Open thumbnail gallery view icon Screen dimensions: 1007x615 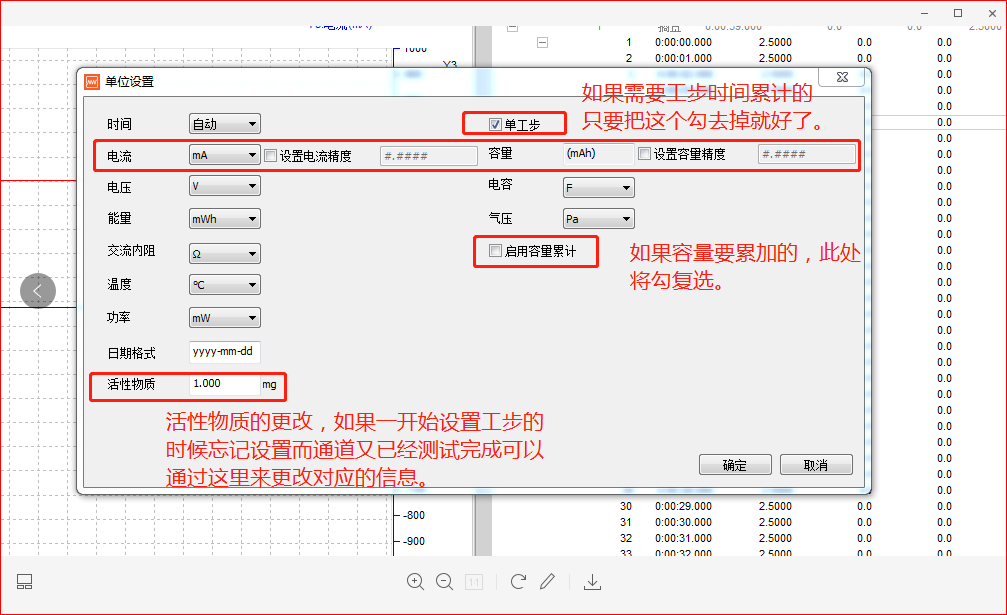(x=24, y=582)
